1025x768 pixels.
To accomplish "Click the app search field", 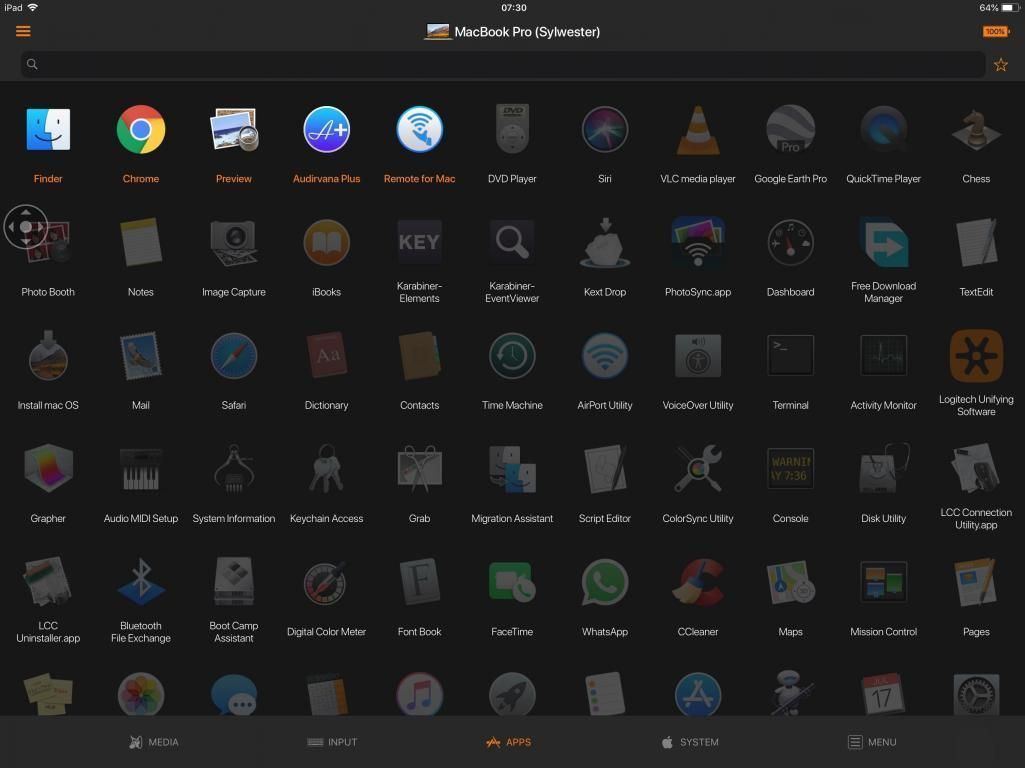I will pyautogui.click(x=503, y=64).
